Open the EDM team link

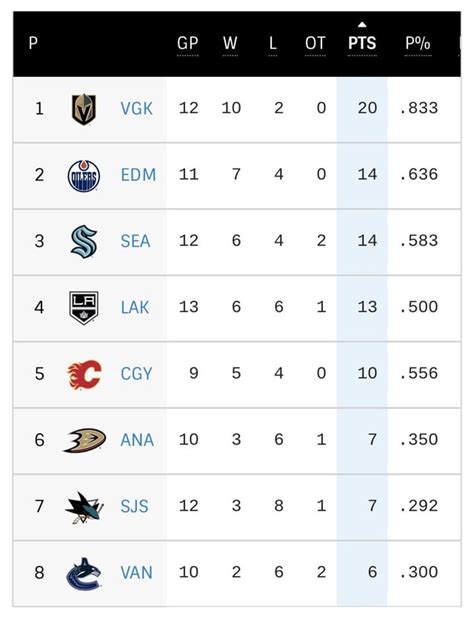(138, 175)
